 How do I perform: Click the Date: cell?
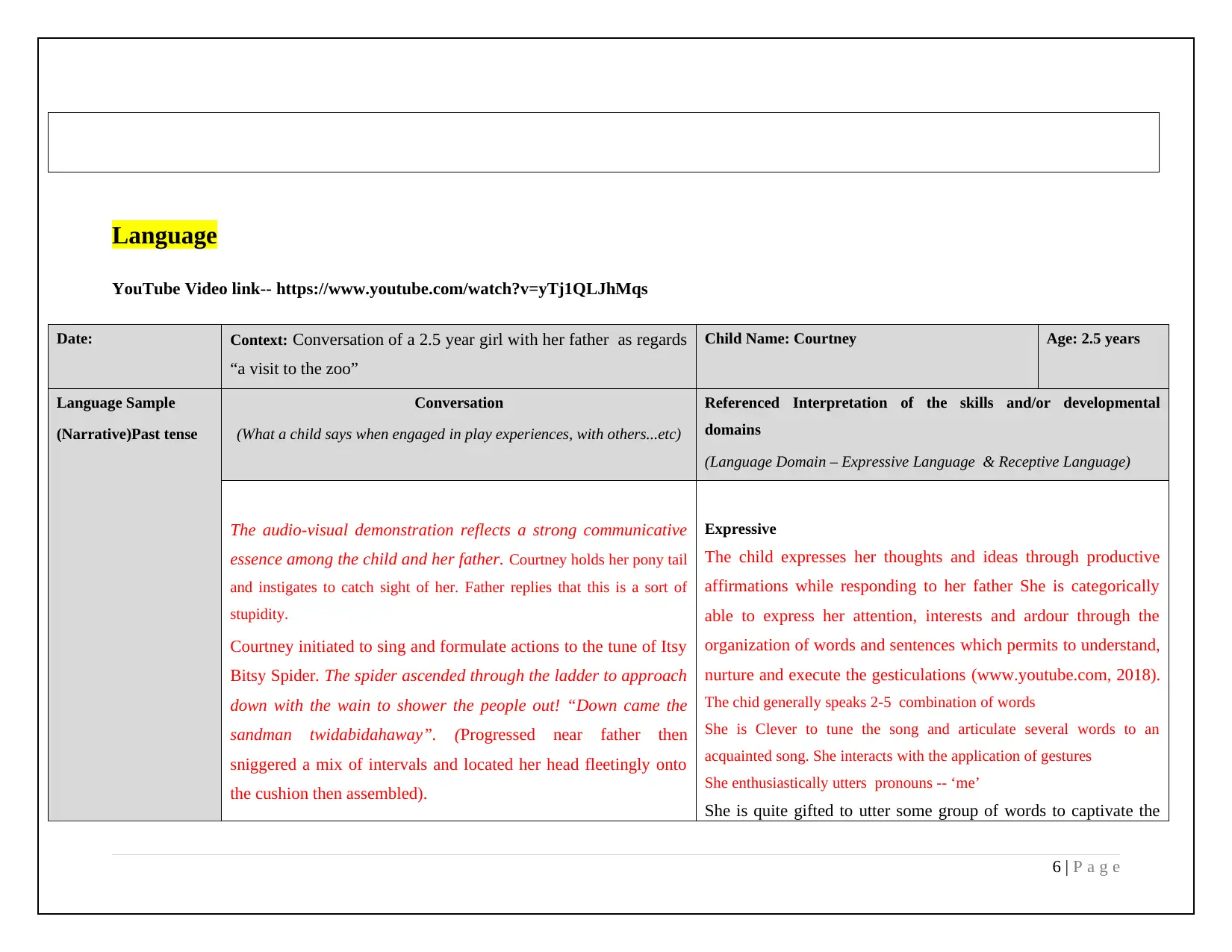(x=134, y=356)
